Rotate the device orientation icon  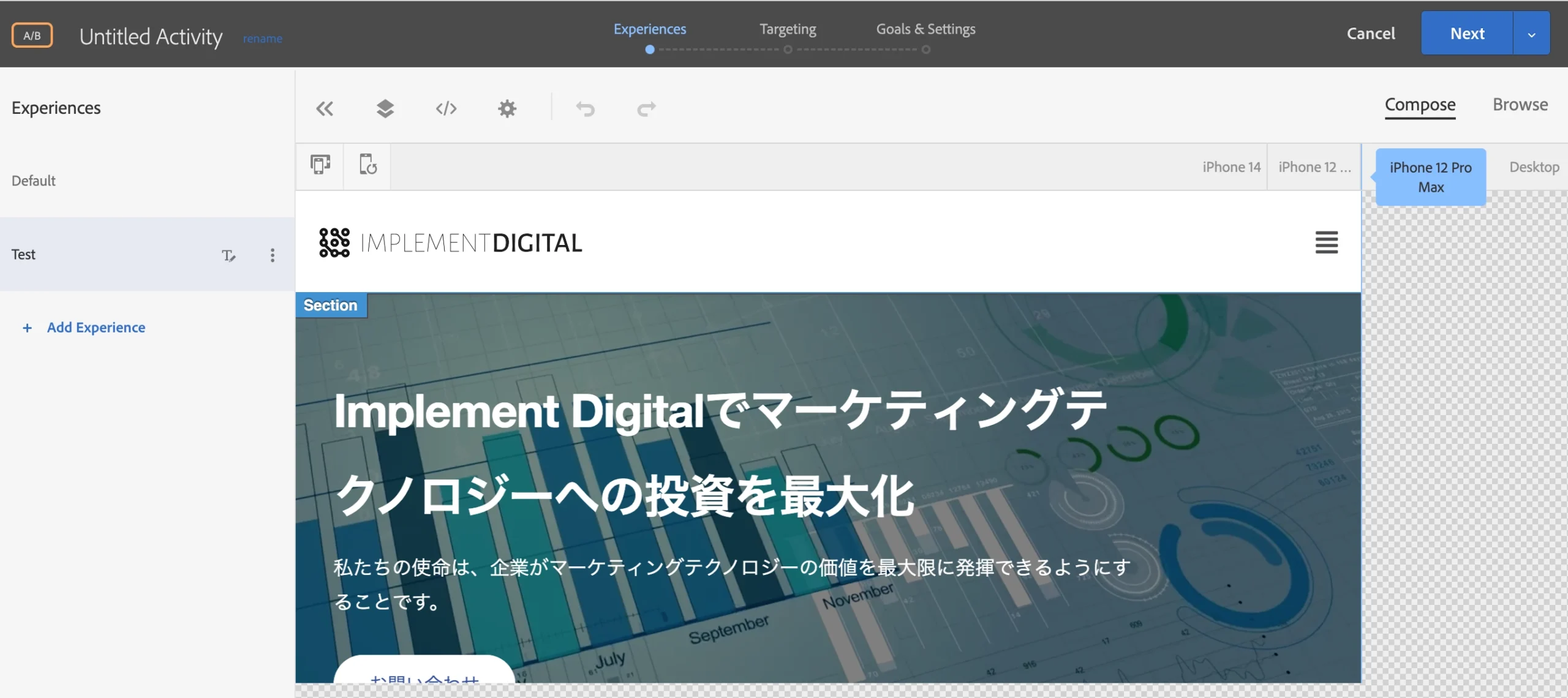point(367,165)
